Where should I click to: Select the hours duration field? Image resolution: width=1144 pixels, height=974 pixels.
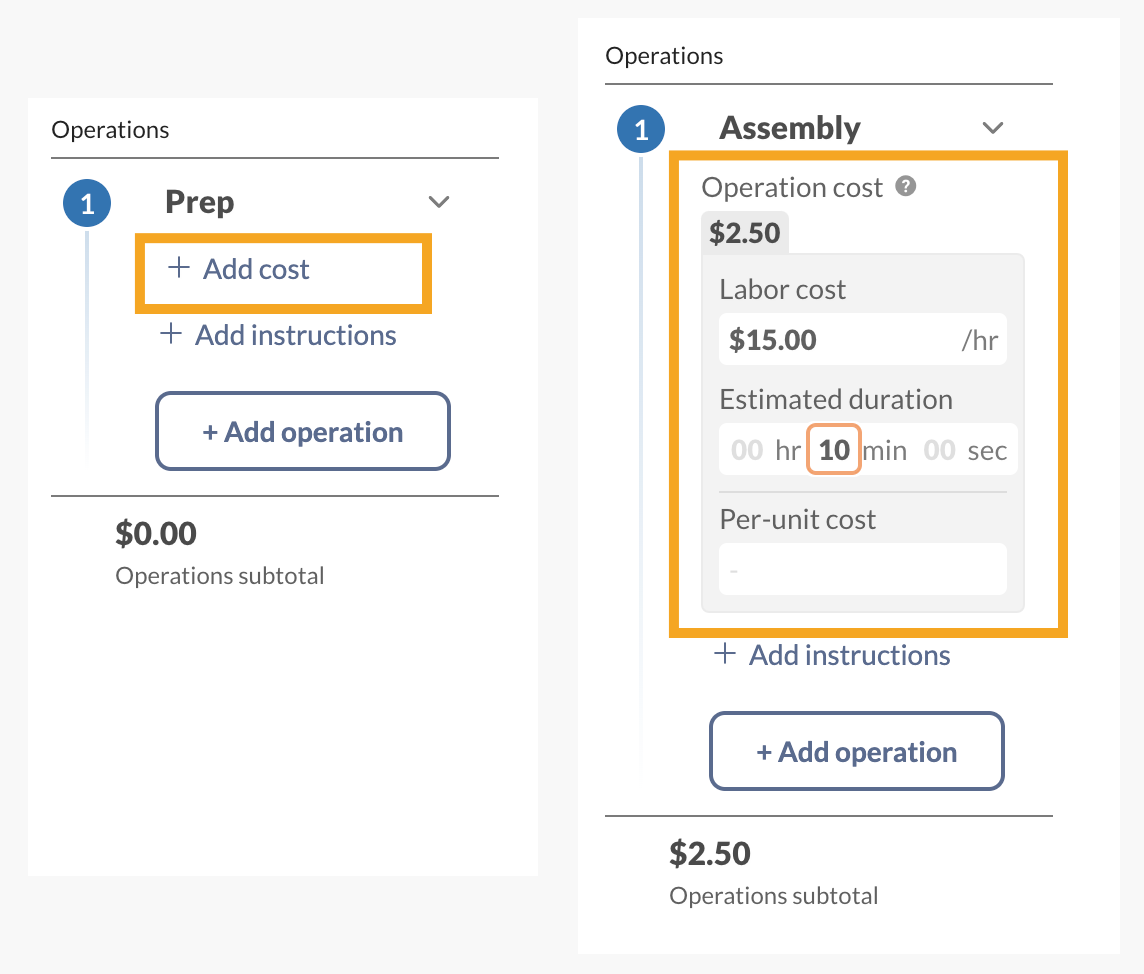tap(747, 450)
